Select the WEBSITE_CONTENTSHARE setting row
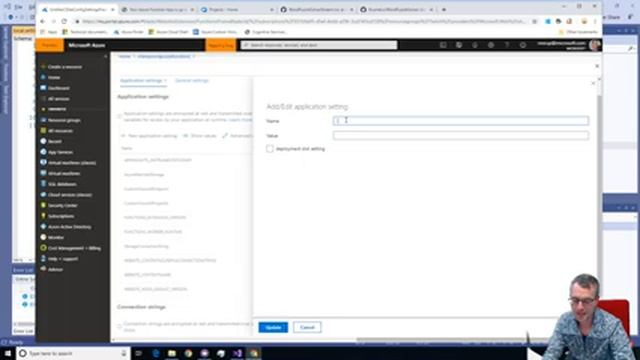The image size is (640, 360). coord(147,274)
